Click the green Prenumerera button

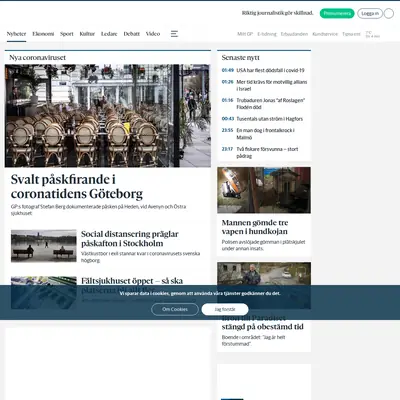pos(337,13)
